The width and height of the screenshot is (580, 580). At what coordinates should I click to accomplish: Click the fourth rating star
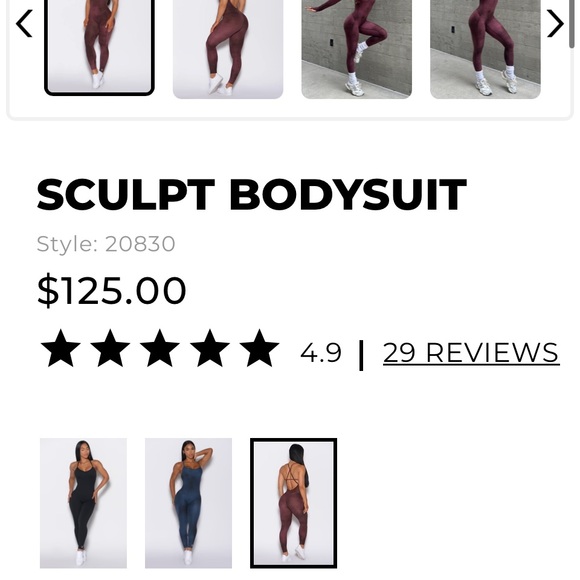tap(210, 348)
